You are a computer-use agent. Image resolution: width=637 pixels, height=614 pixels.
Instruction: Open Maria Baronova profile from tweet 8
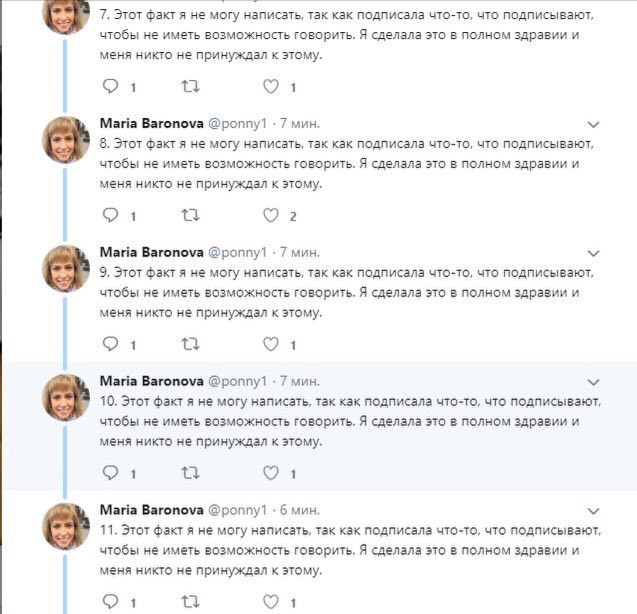152,123
